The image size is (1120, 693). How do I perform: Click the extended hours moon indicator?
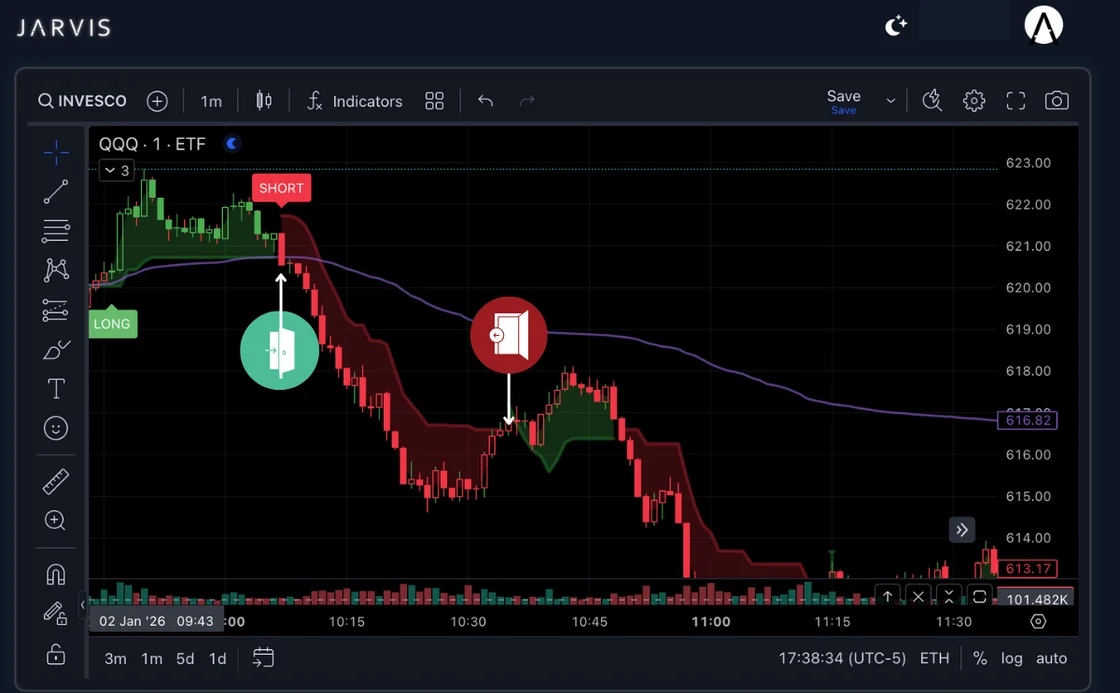point(232,144)
